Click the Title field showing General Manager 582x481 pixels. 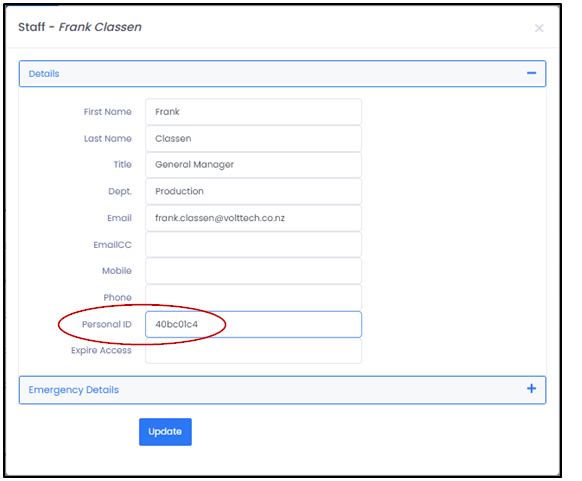click(253, 164)
